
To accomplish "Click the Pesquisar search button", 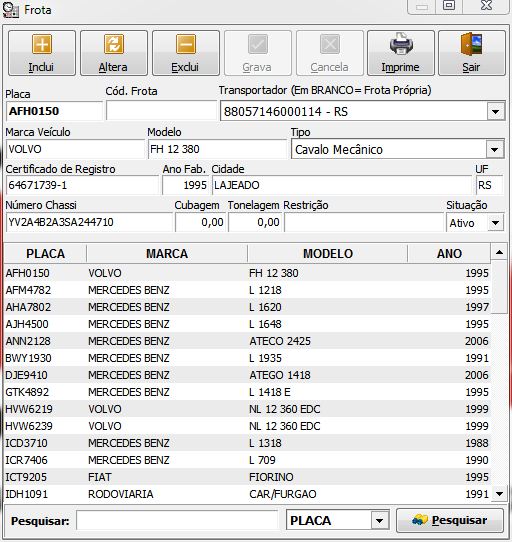I will coord(450,520).
